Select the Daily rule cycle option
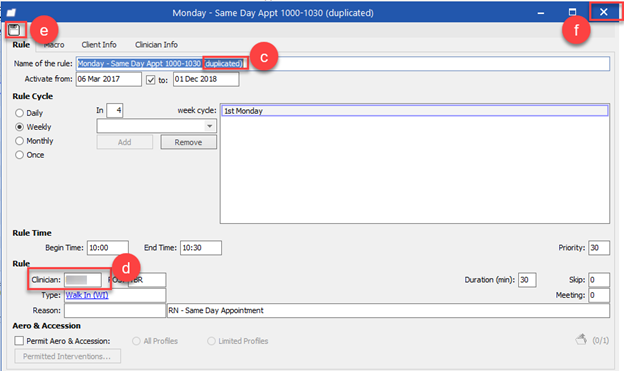The width and height of the screenshot is (624, 371). (x=20, y=113)
